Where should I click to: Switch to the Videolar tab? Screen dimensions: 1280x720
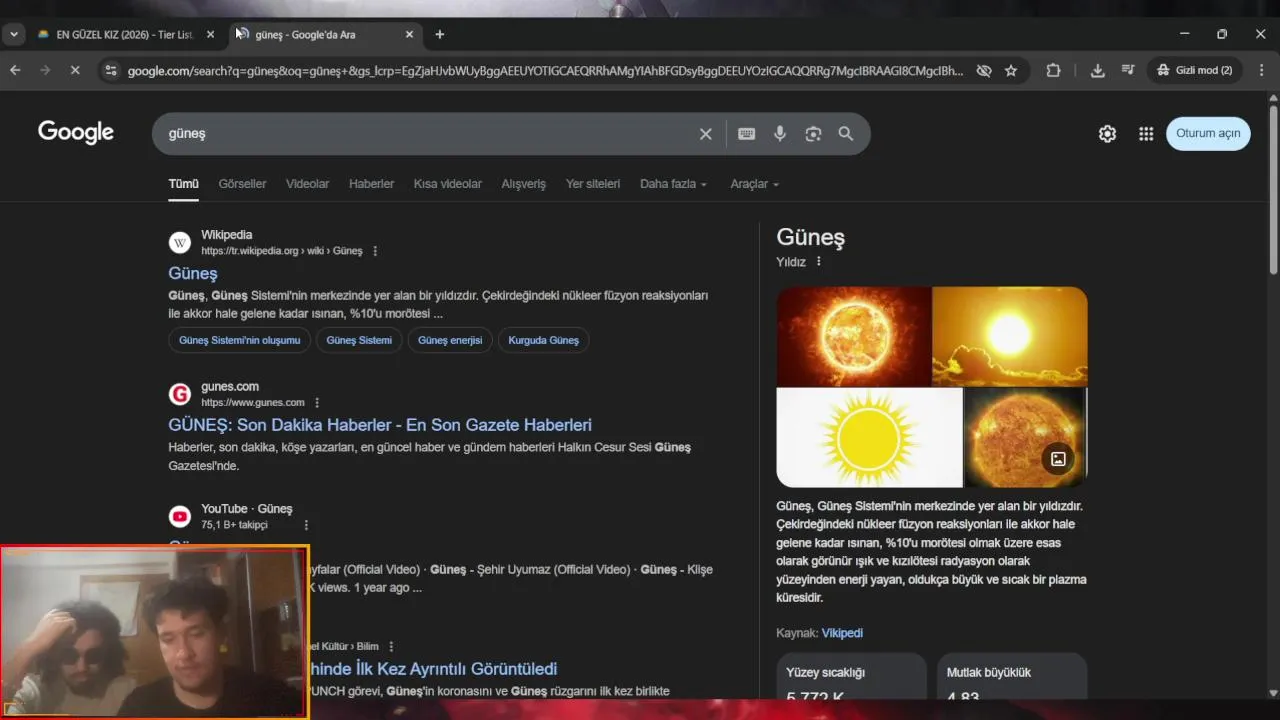tap(307, 184)
